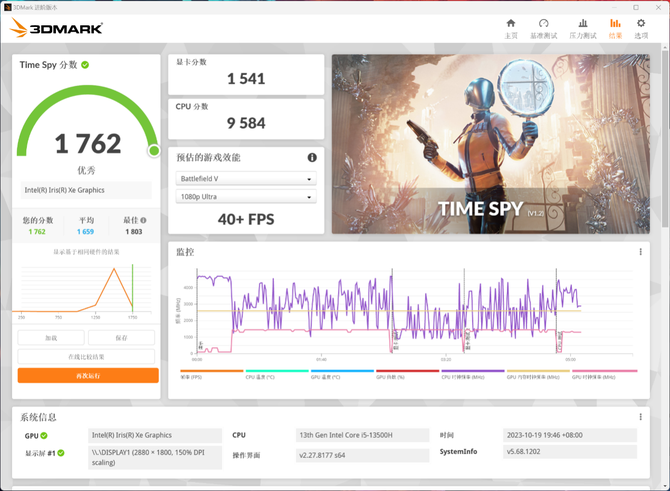Click info icon in estimated game performance
Image resolution: width=670 pixels, height=491 pixels.
click(x=312, y=158)
